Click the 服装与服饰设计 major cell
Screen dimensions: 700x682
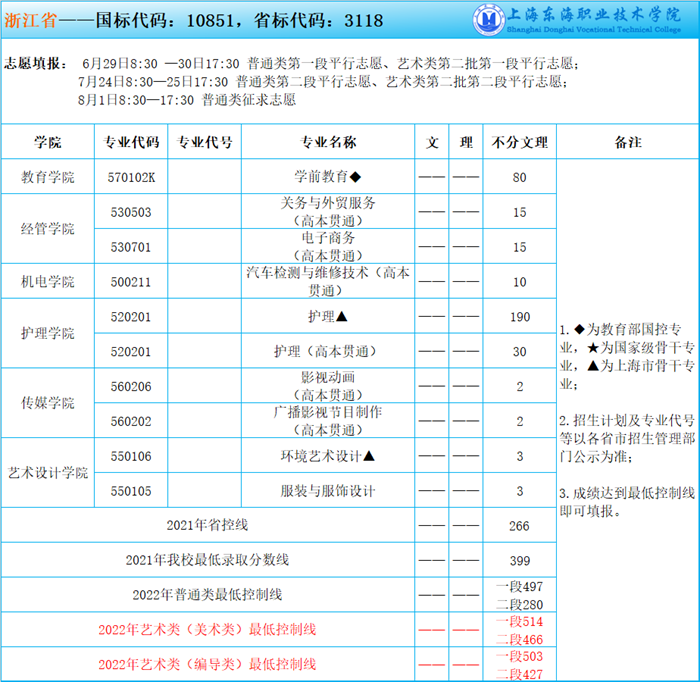pos(327,491)
